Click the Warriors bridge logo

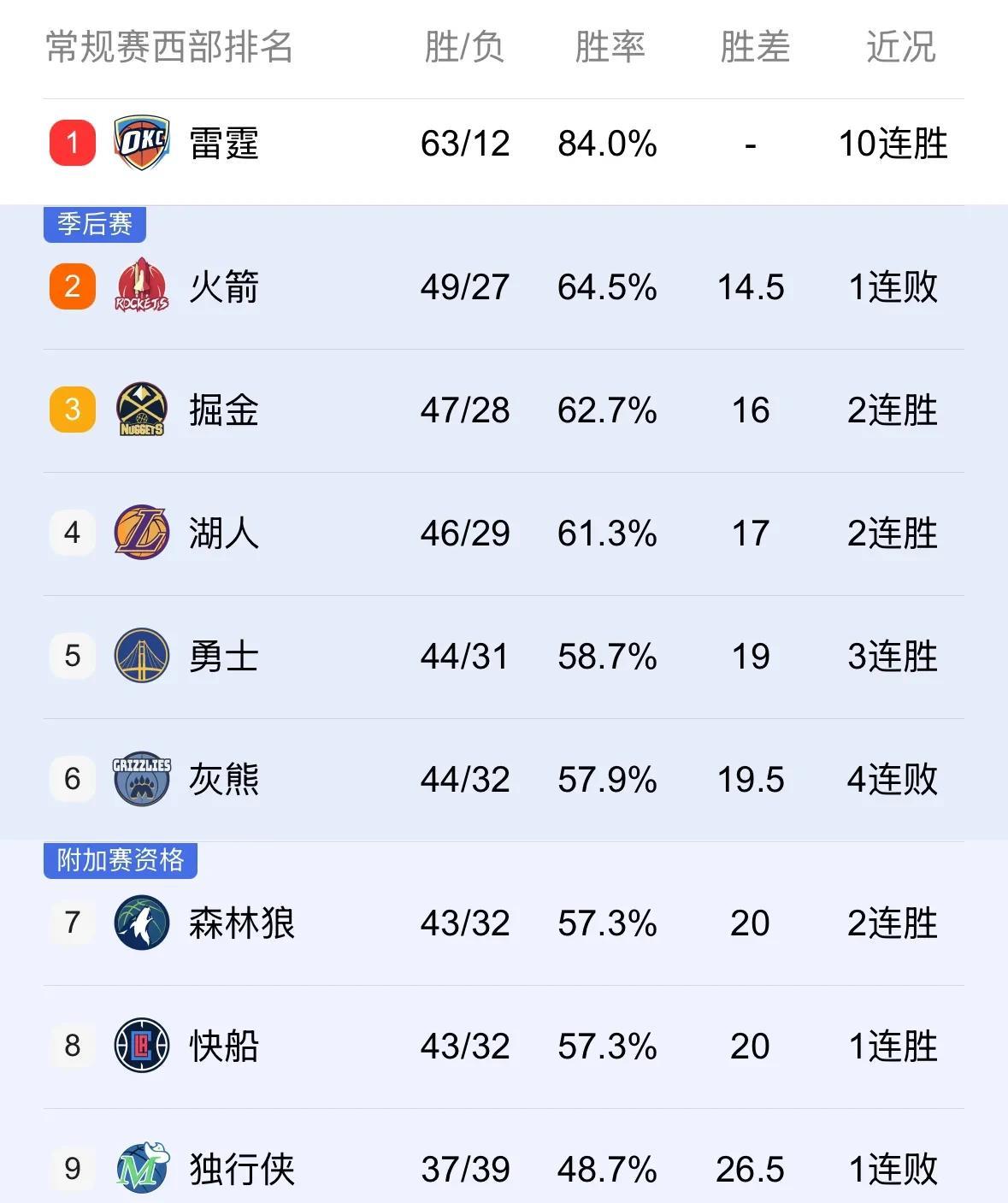(141, 656)
